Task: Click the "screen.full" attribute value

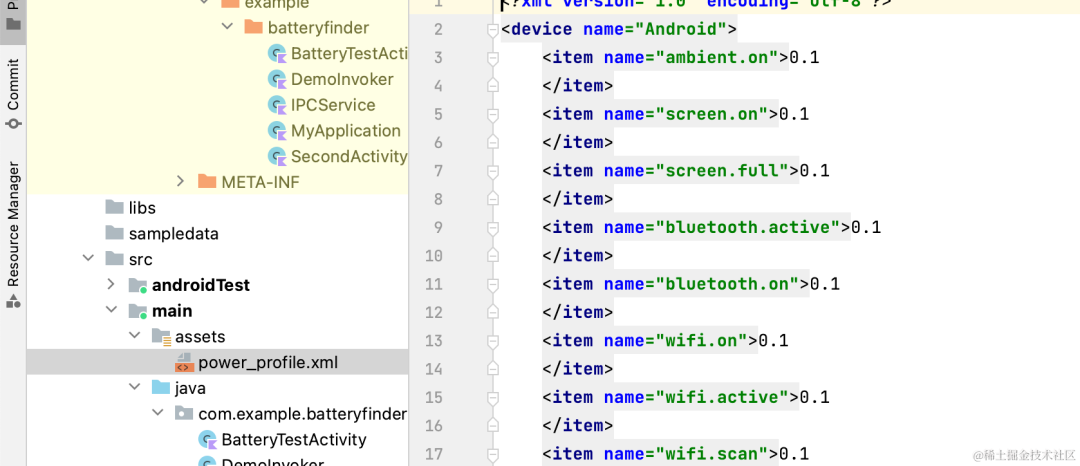Action: click(722, 171)
